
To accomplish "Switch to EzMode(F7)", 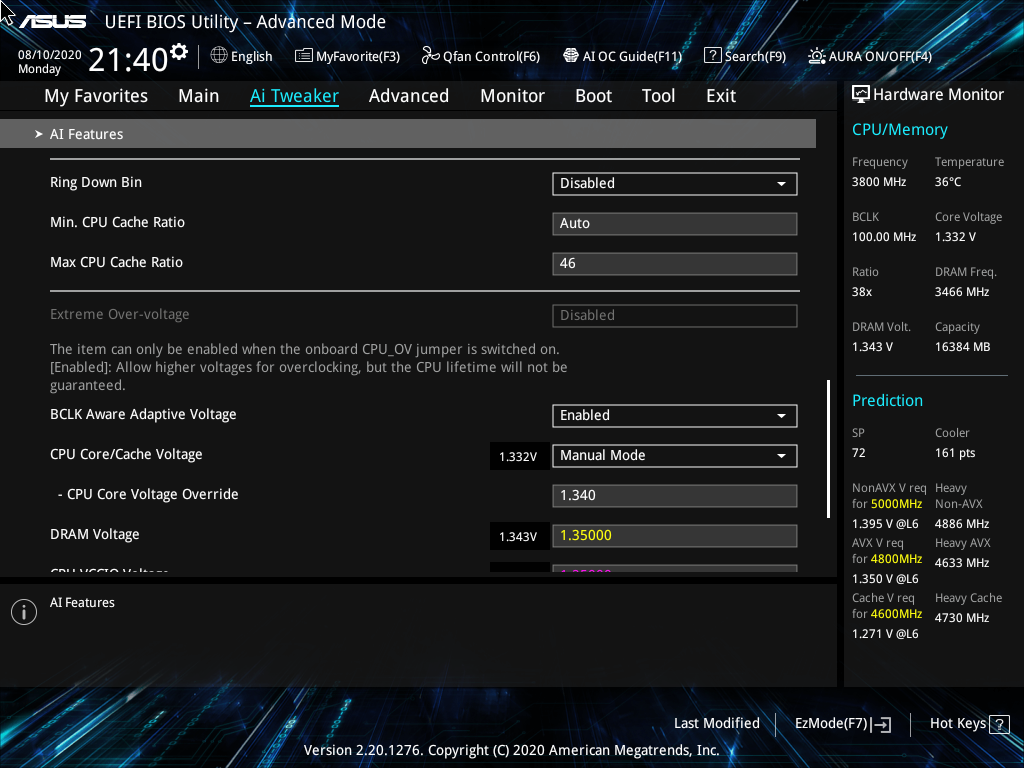I will coord(831,724).
